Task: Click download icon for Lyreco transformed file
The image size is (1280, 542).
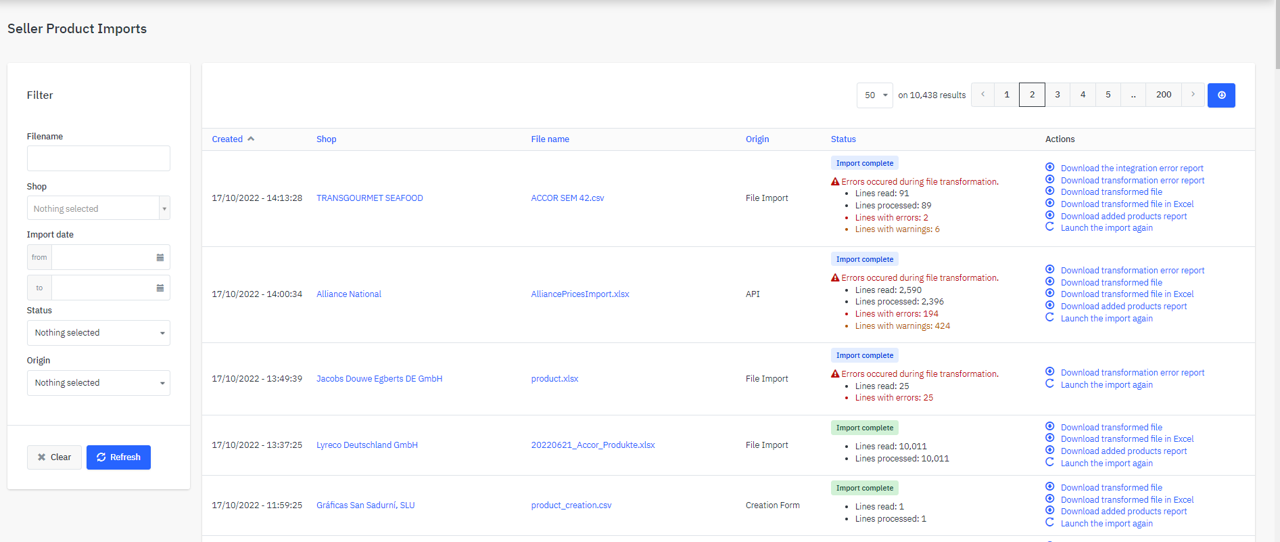Action: coord(1050,427)
